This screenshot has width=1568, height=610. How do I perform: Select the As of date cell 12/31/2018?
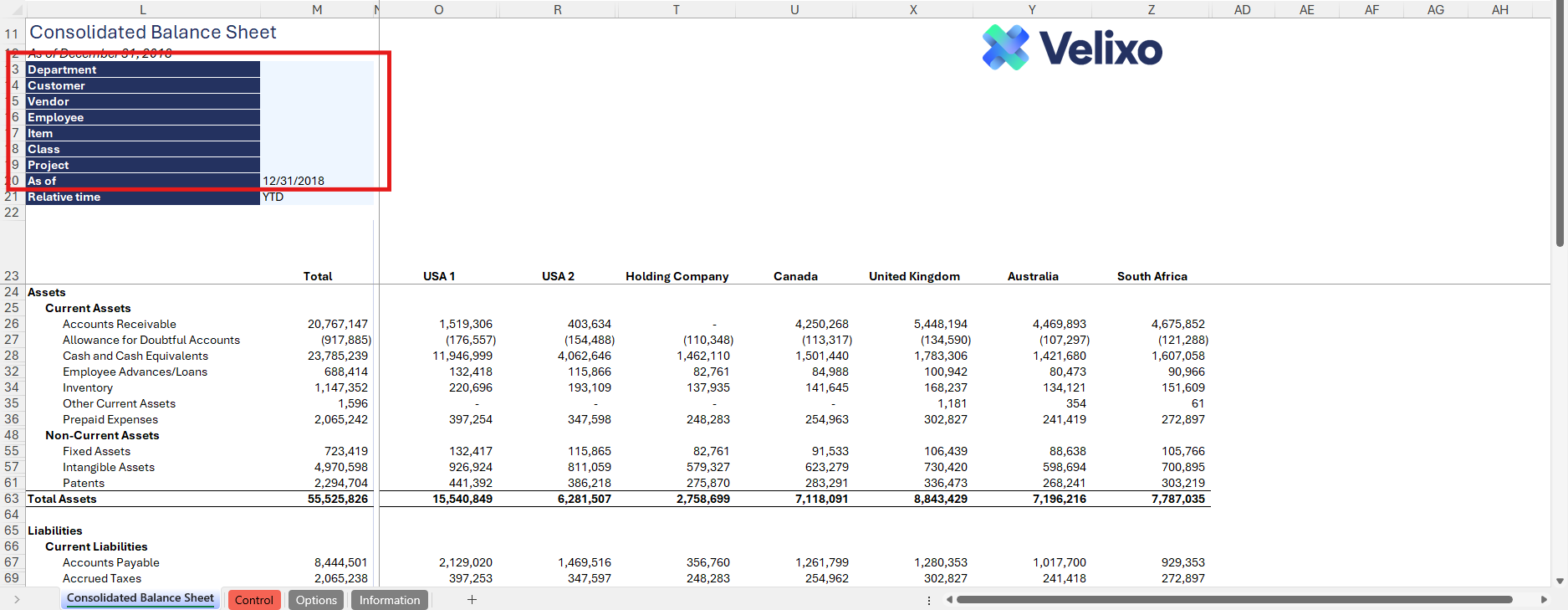(317, 181)
